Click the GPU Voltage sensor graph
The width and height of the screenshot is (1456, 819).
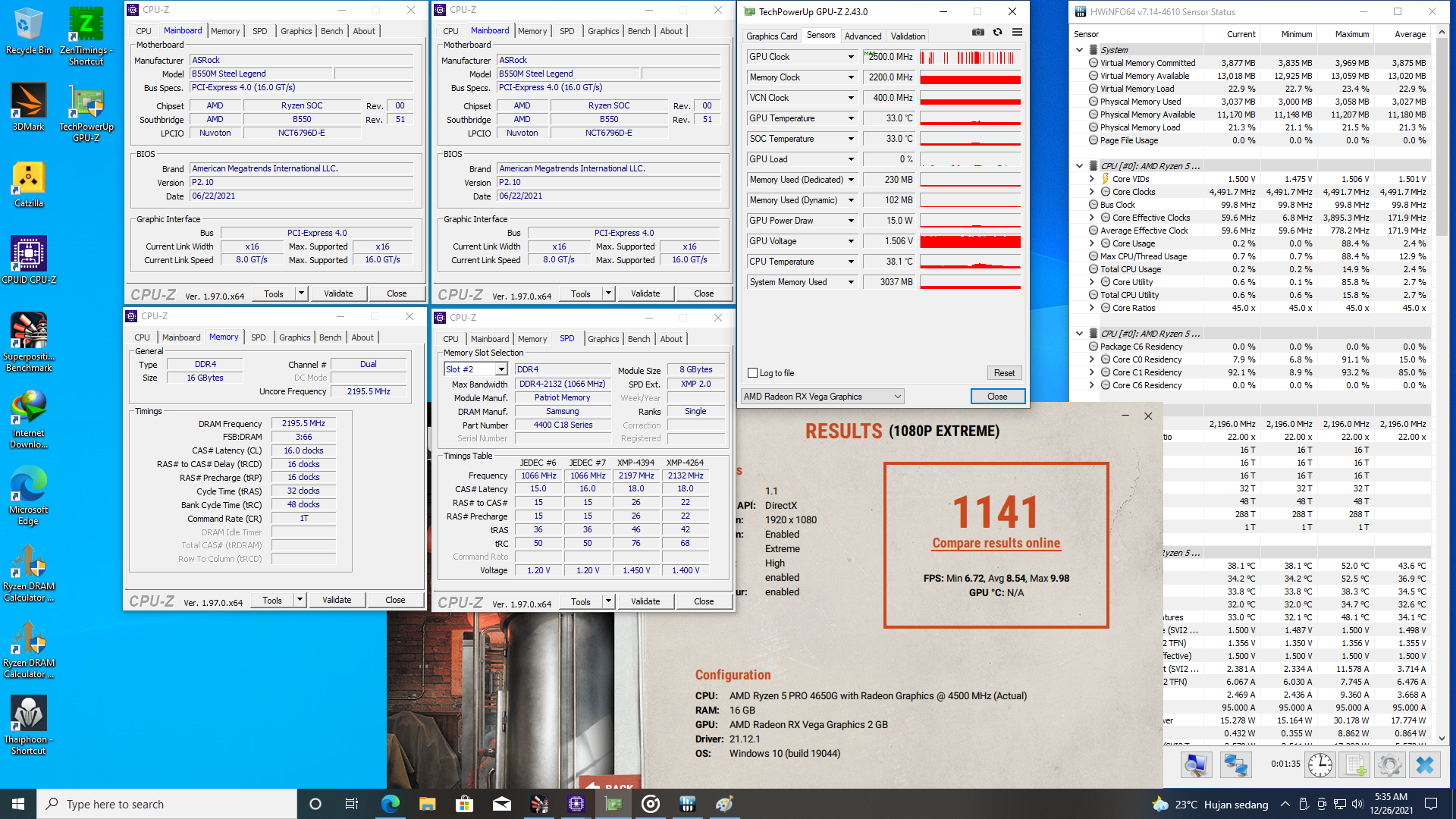point(970,241)
